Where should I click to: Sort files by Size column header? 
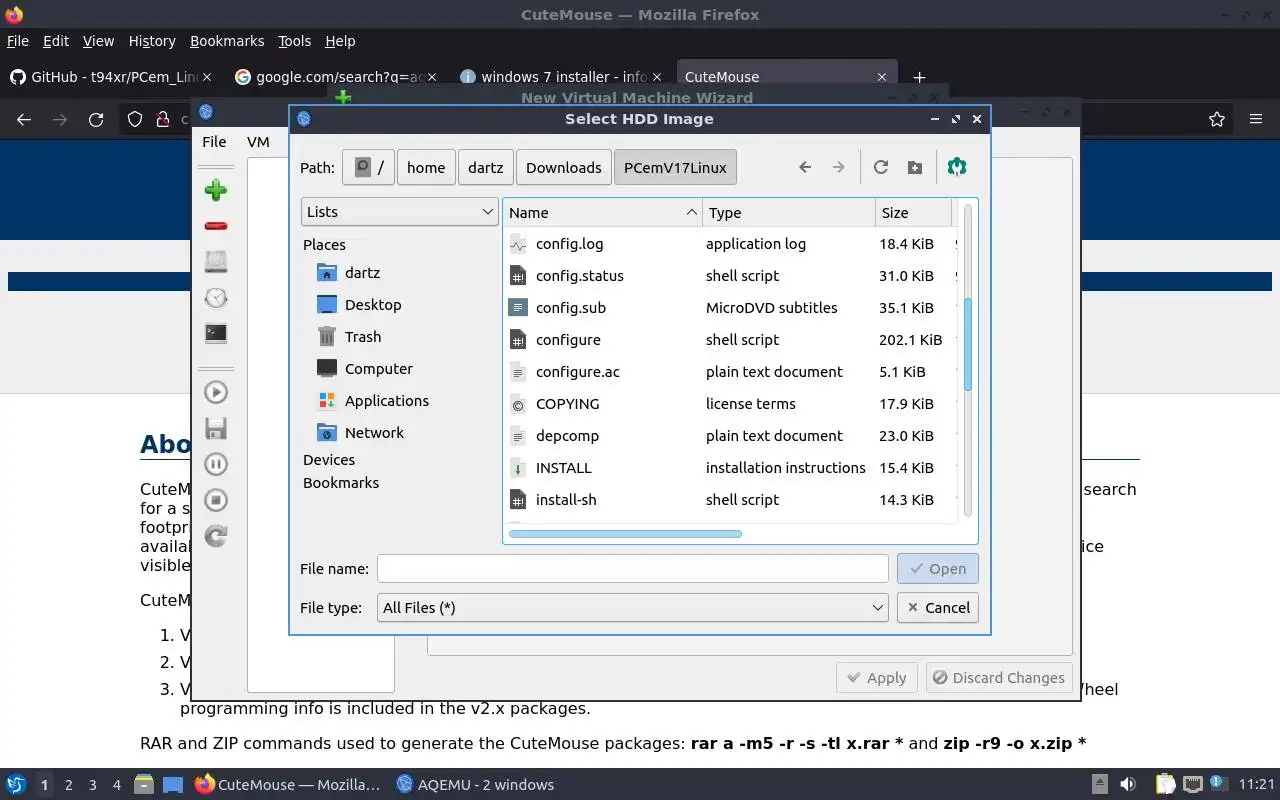[913, 213]
